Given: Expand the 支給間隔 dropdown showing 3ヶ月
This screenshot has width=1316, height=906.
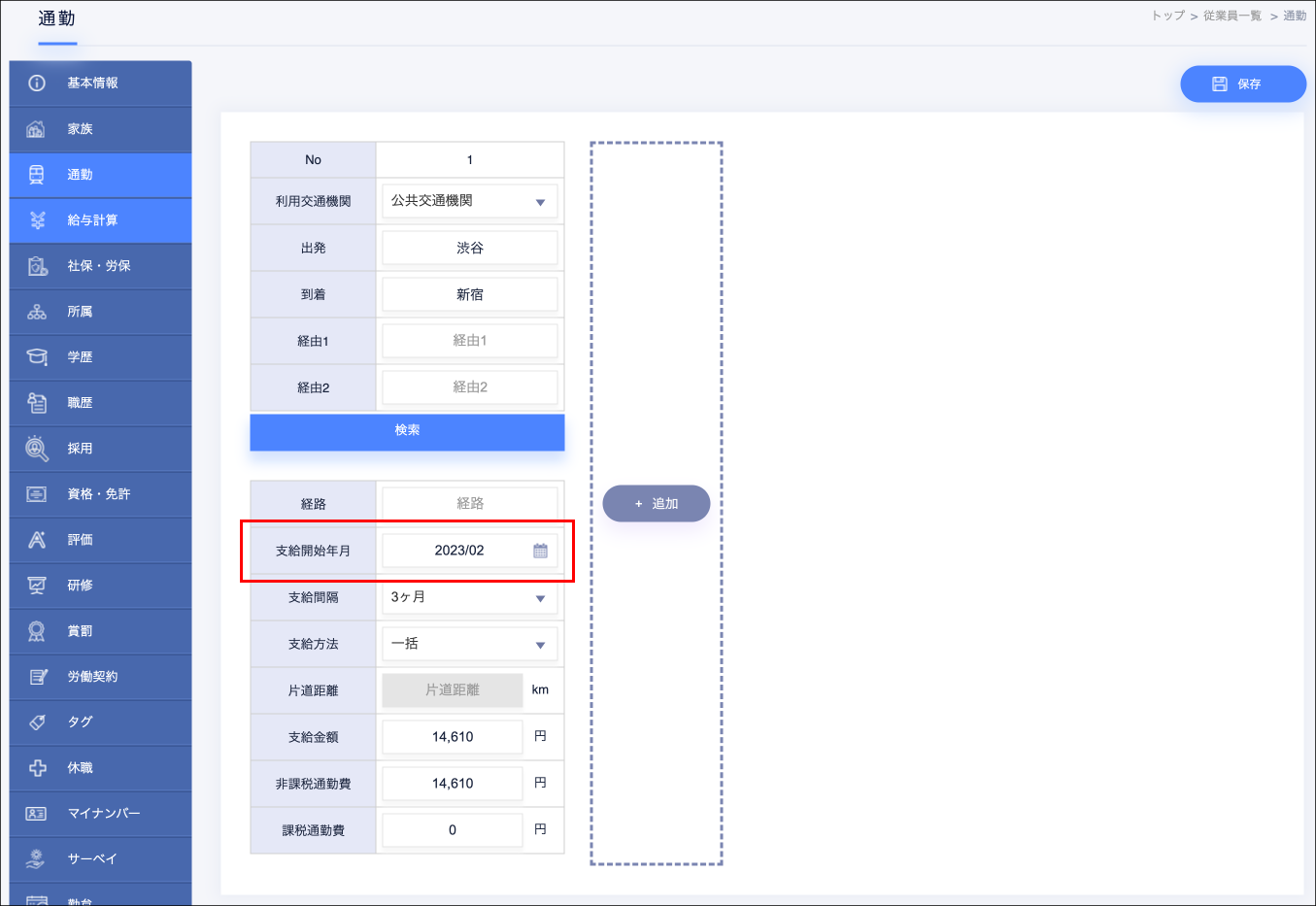Looking at the screenshot, I should coord(469,597).
